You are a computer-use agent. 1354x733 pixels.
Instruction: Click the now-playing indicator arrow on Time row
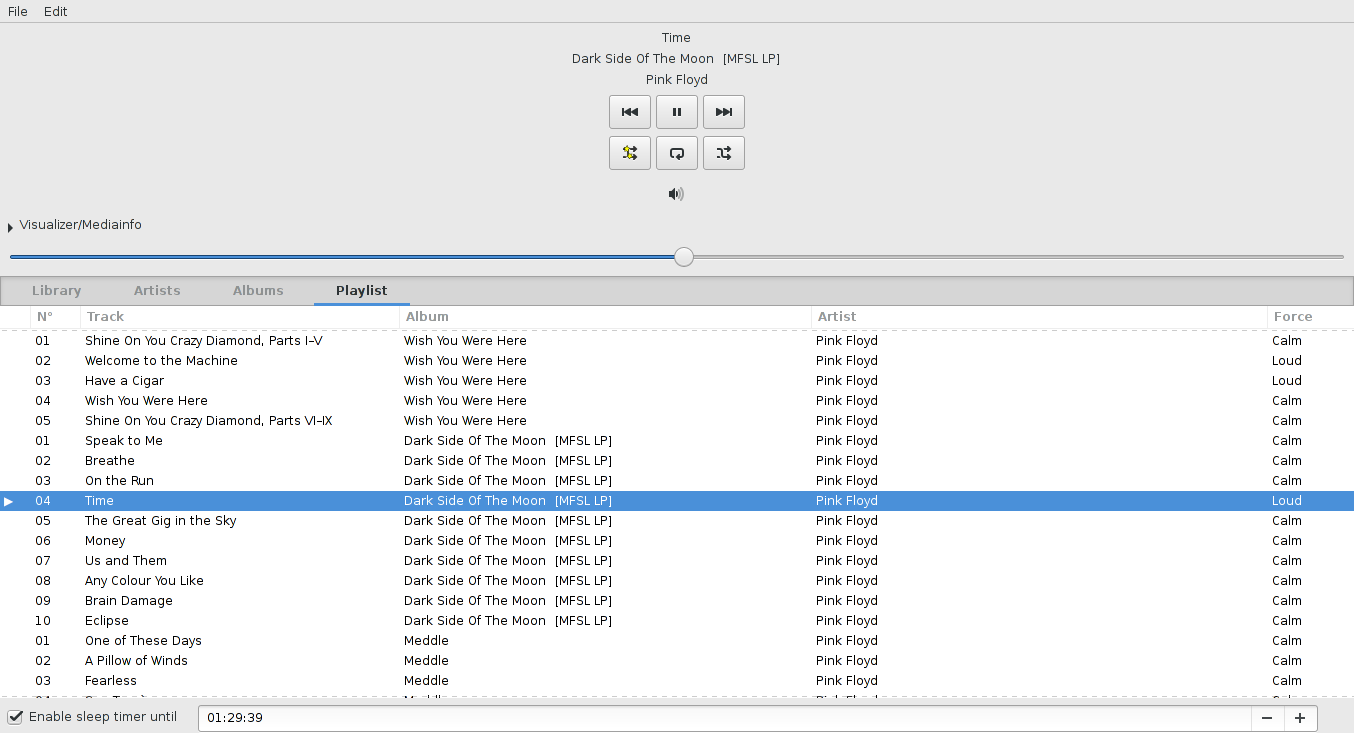[9, 501]
